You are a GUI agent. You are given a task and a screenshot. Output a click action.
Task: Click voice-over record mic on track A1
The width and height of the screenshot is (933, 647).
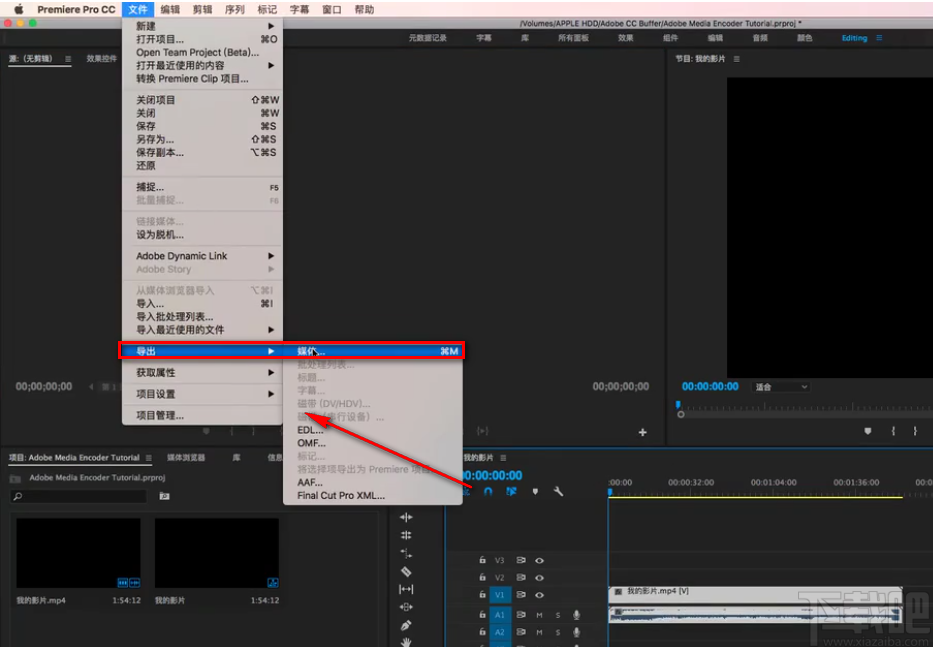pos(576,615)
